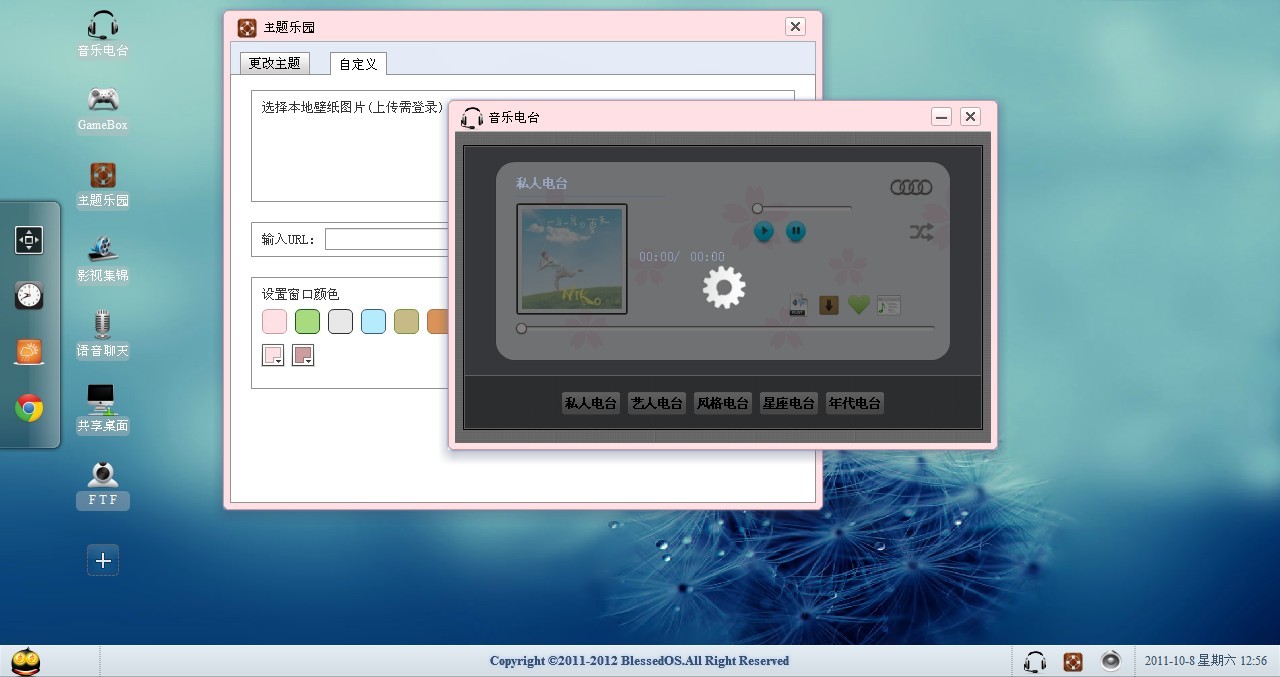The height and width of the screenshot is (677, 1280).
Task: Open the weather widget in the sidebar
Action: click(x=29, y=351)
